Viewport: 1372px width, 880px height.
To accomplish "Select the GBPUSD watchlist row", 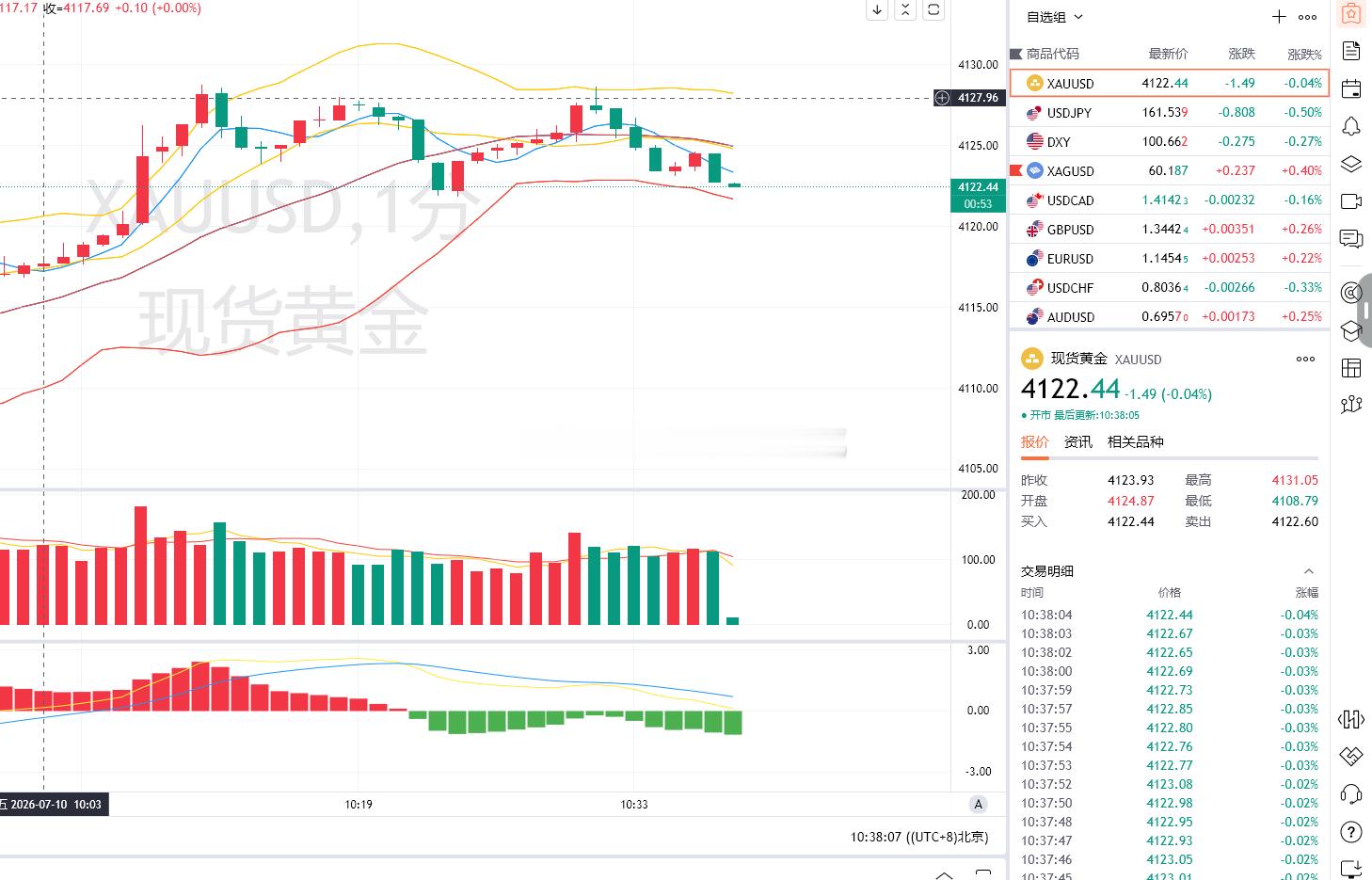I will pos(1169,229).
